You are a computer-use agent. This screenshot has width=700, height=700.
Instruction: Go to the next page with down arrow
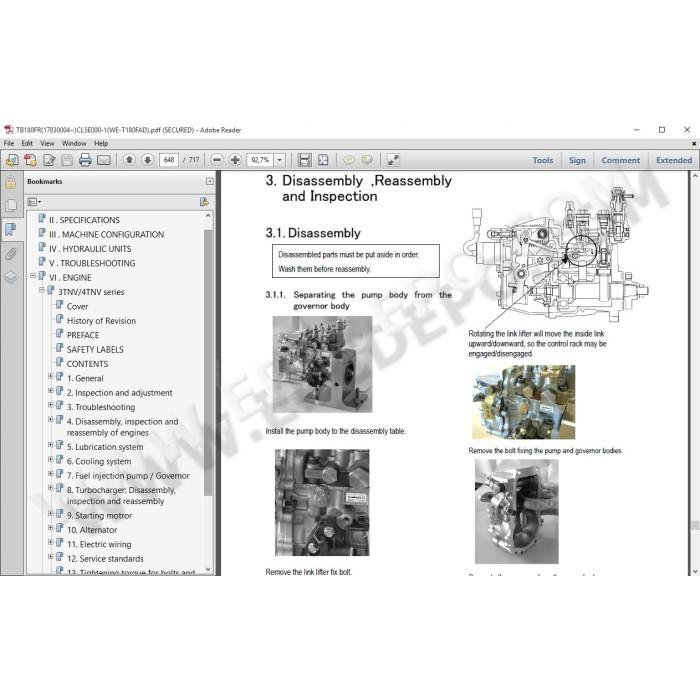pyautogui.click(x=148, y=159)
